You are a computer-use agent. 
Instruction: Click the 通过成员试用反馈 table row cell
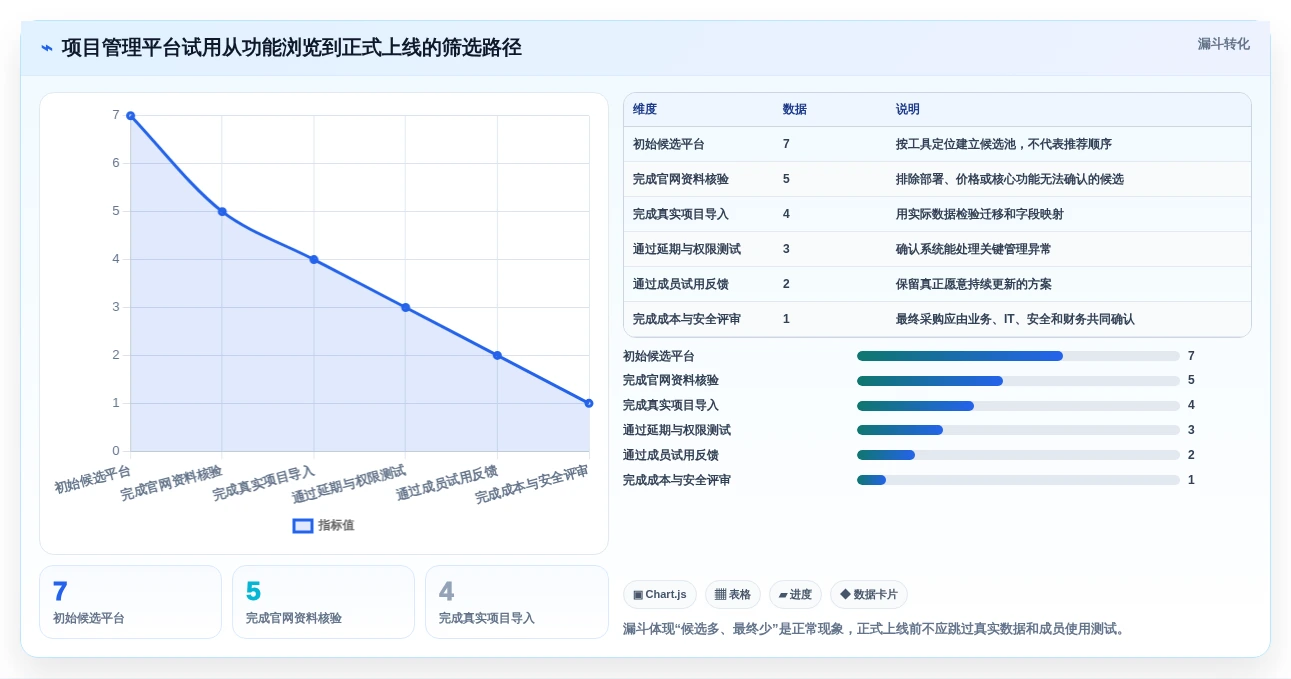pyautogui.click(x=681, y=285)
